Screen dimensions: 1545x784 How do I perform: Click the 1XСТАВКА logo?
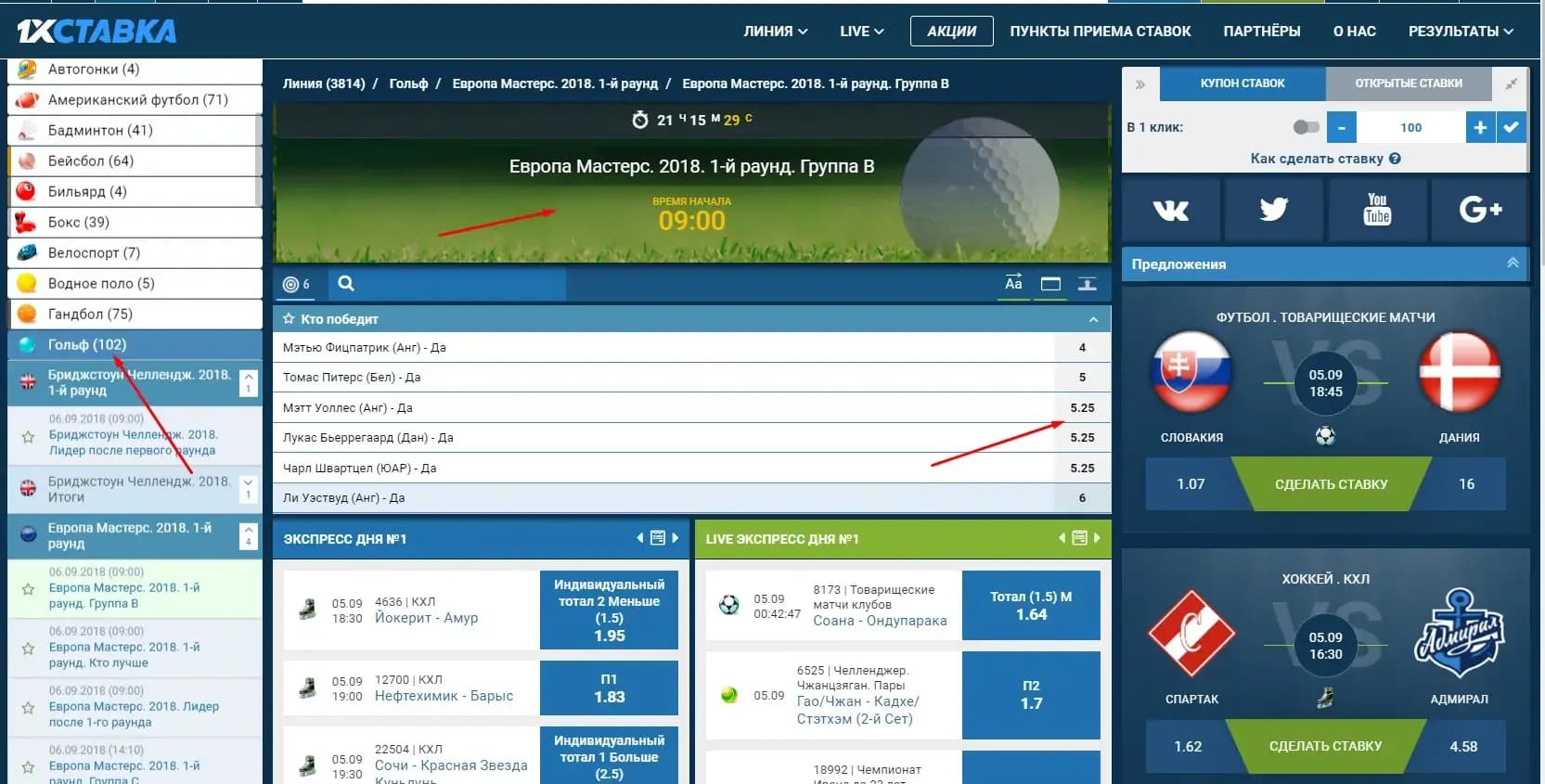click(x=97, y=32)
